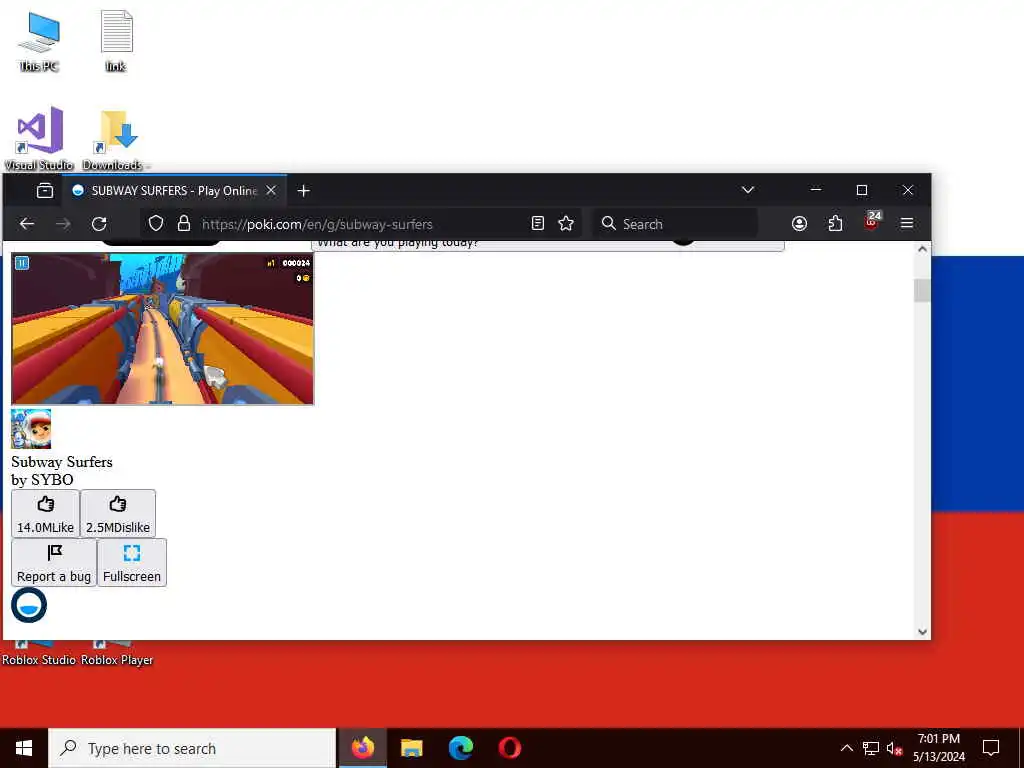Open the Firefox account icon
Viewport: 1024px width, 768px height.
coord(799,224)
